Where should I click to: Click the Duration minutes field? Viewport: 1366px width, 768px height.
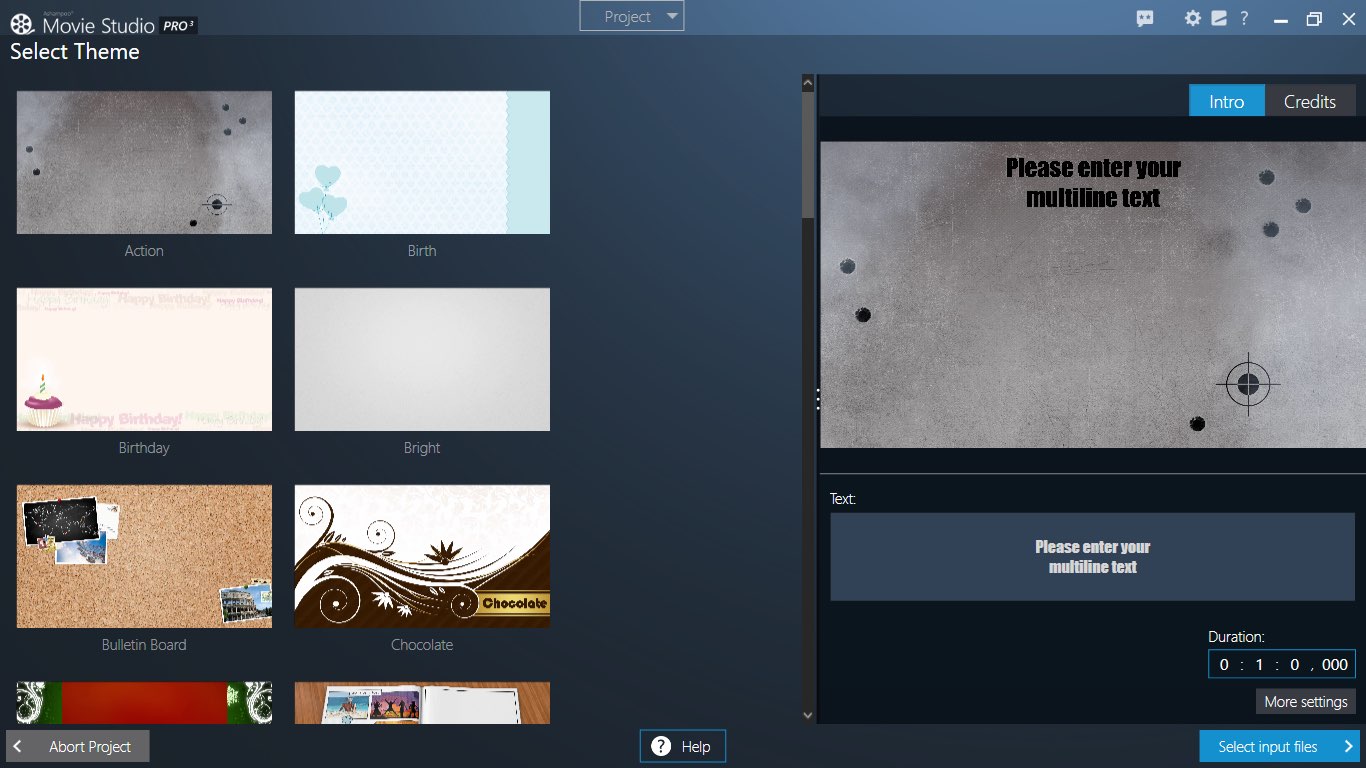click(1260, 665)
